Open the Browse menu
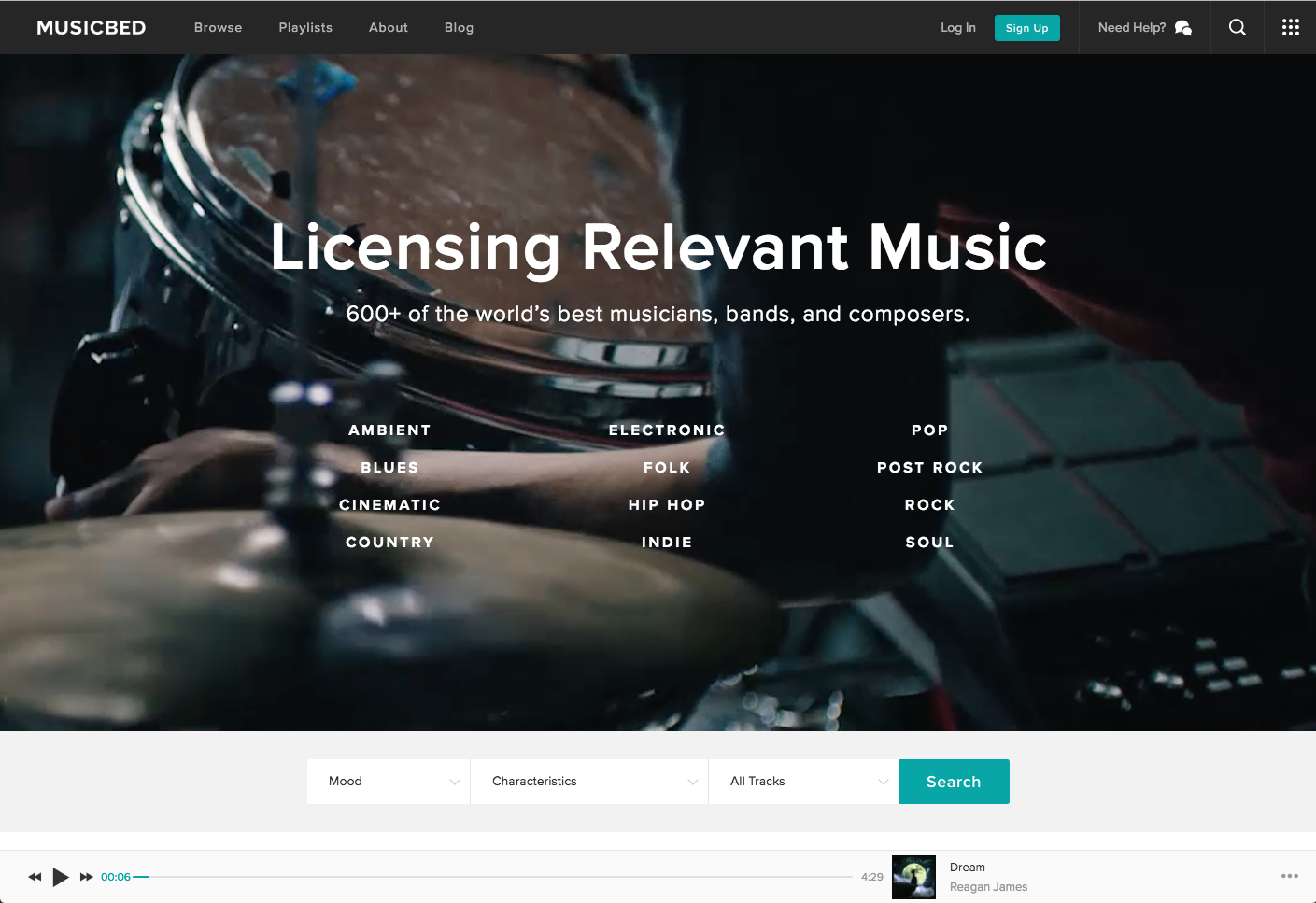1316x903 pixels. [218, 27]
